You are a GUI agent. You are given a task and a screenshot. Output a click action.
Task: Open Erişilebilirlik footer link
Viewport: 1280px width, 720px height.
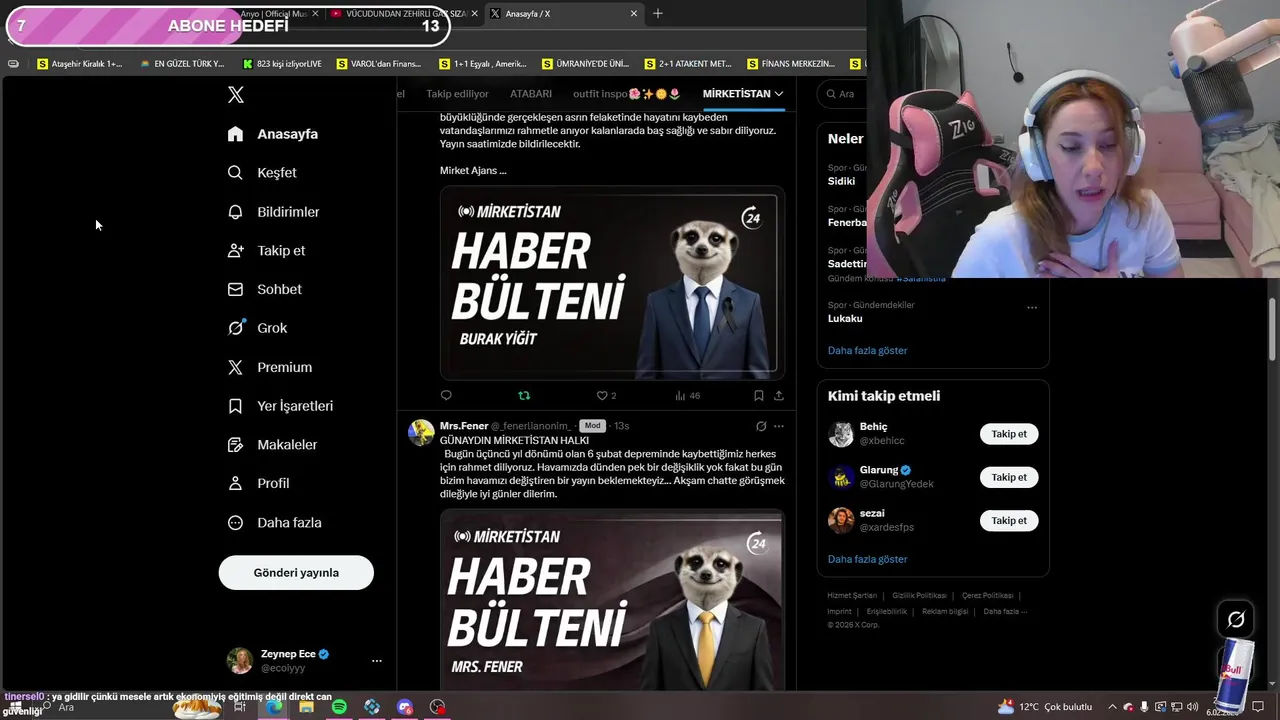pos(887,611)
